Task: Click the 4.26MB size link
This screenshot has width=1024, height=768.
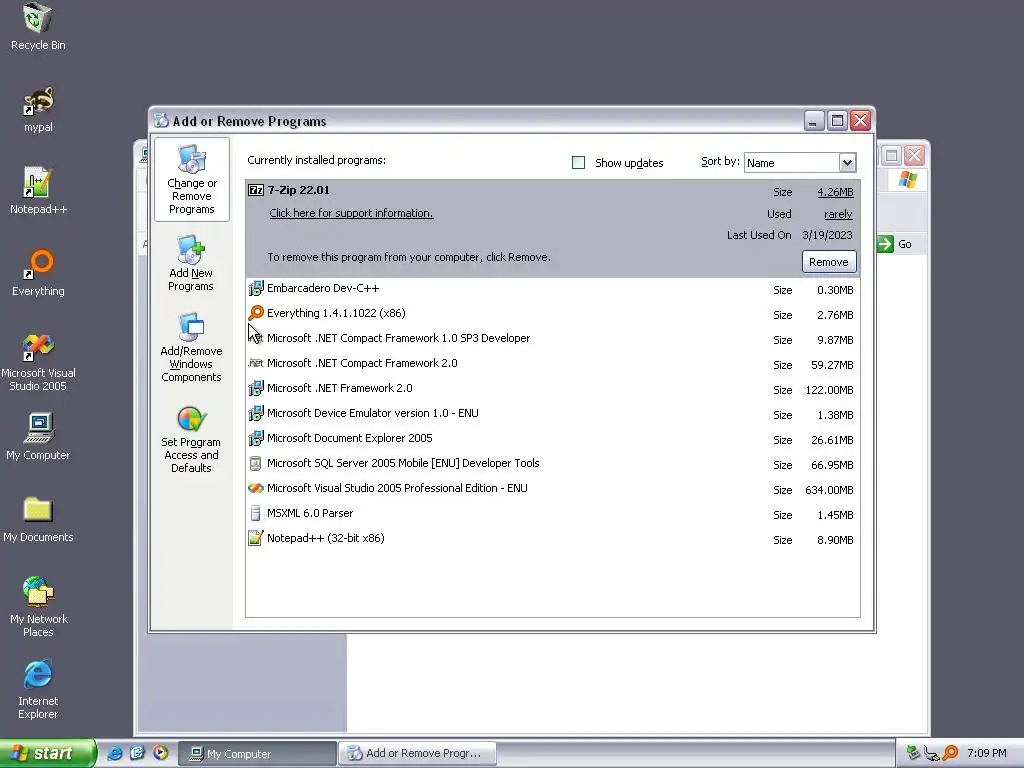Action: tap(835, 192)
